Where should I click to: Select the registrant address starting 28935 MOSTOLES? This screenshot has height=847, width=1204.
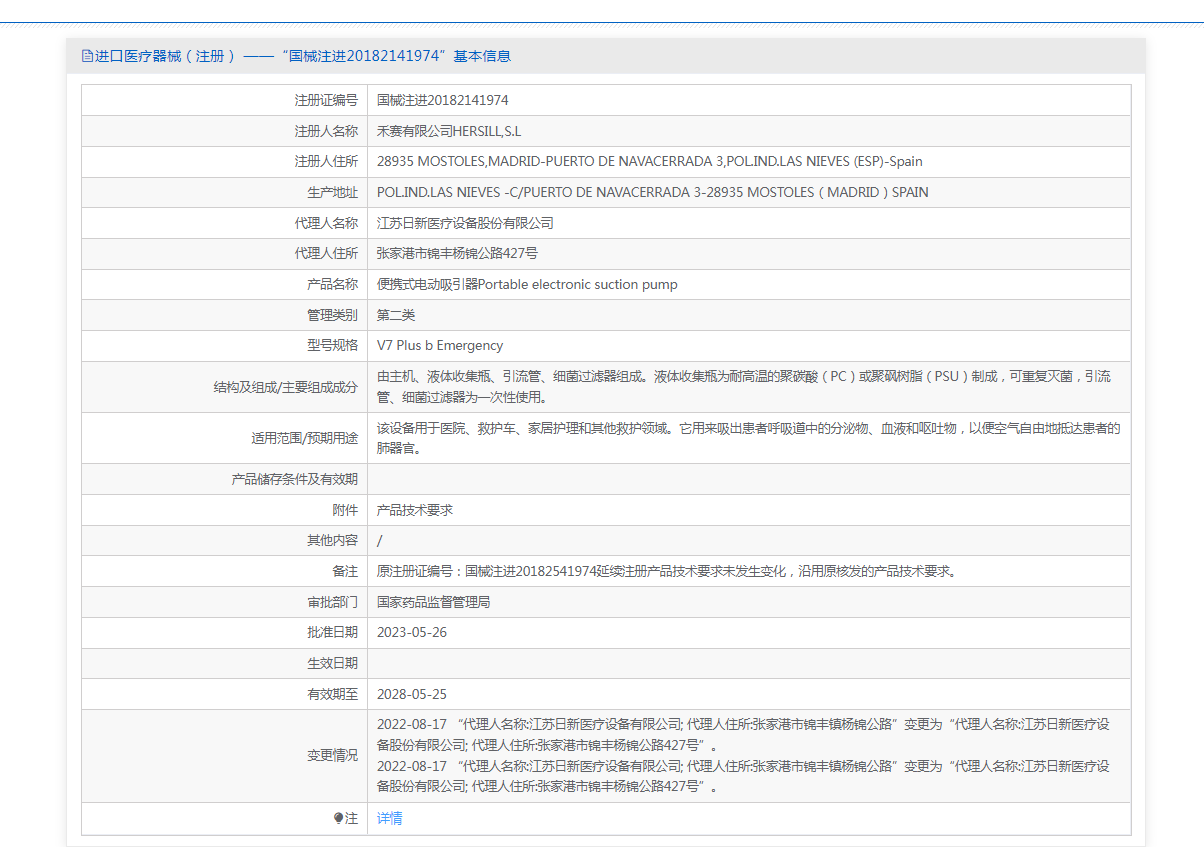coord(650,162)
